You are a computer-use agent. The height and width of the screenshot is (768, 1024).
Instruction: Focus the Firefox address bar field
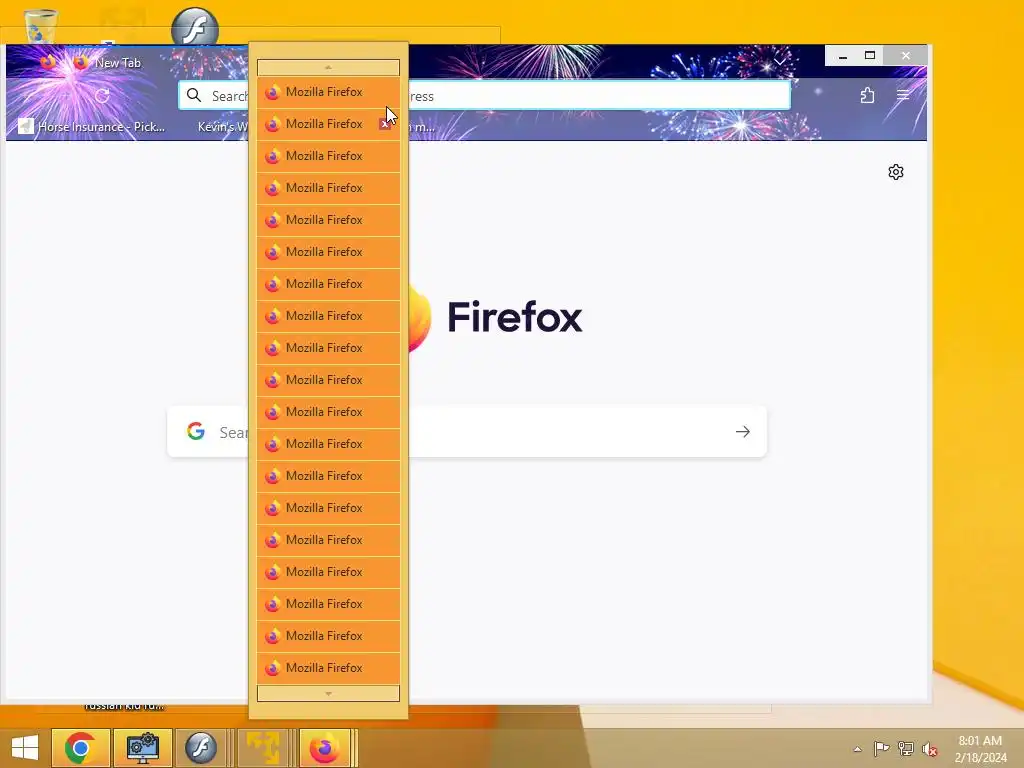[484, 95]
